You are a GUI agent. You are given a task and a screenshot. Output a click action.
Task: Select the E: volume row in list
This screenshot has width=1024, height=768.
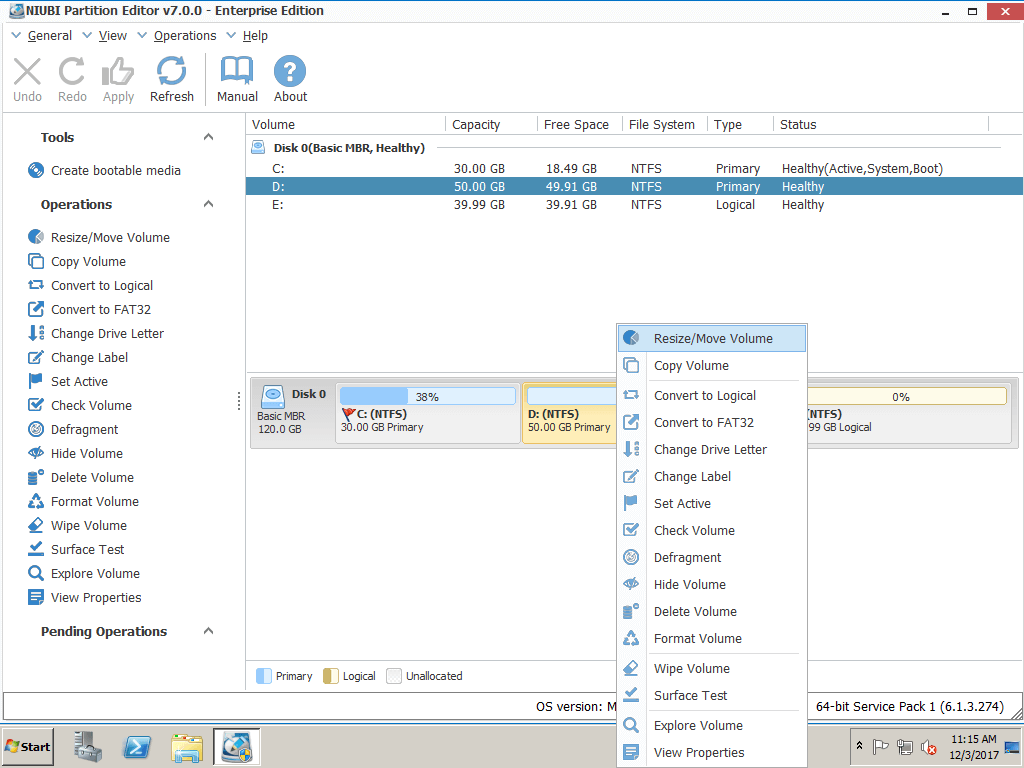(x=634, y=204)
